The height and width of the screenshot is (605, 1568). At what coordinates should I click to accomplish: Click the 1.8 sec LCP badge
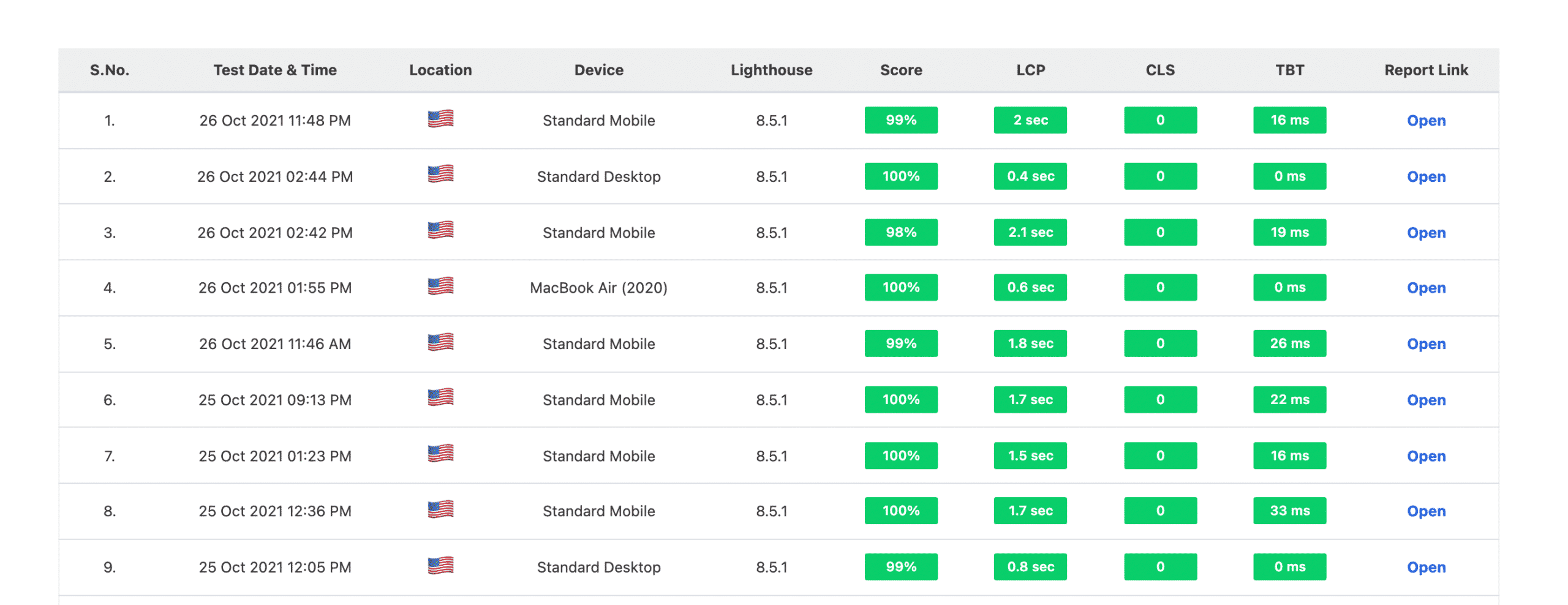click(x=1030, y=344)
